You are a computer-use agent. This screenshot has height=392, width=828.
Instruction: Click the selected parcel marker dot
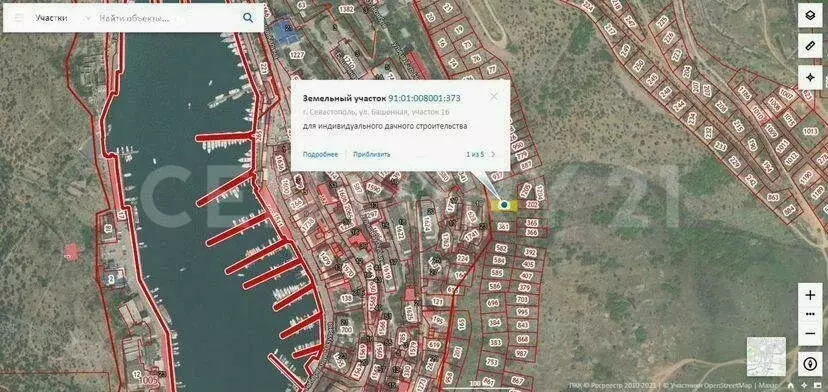[504, 204]
